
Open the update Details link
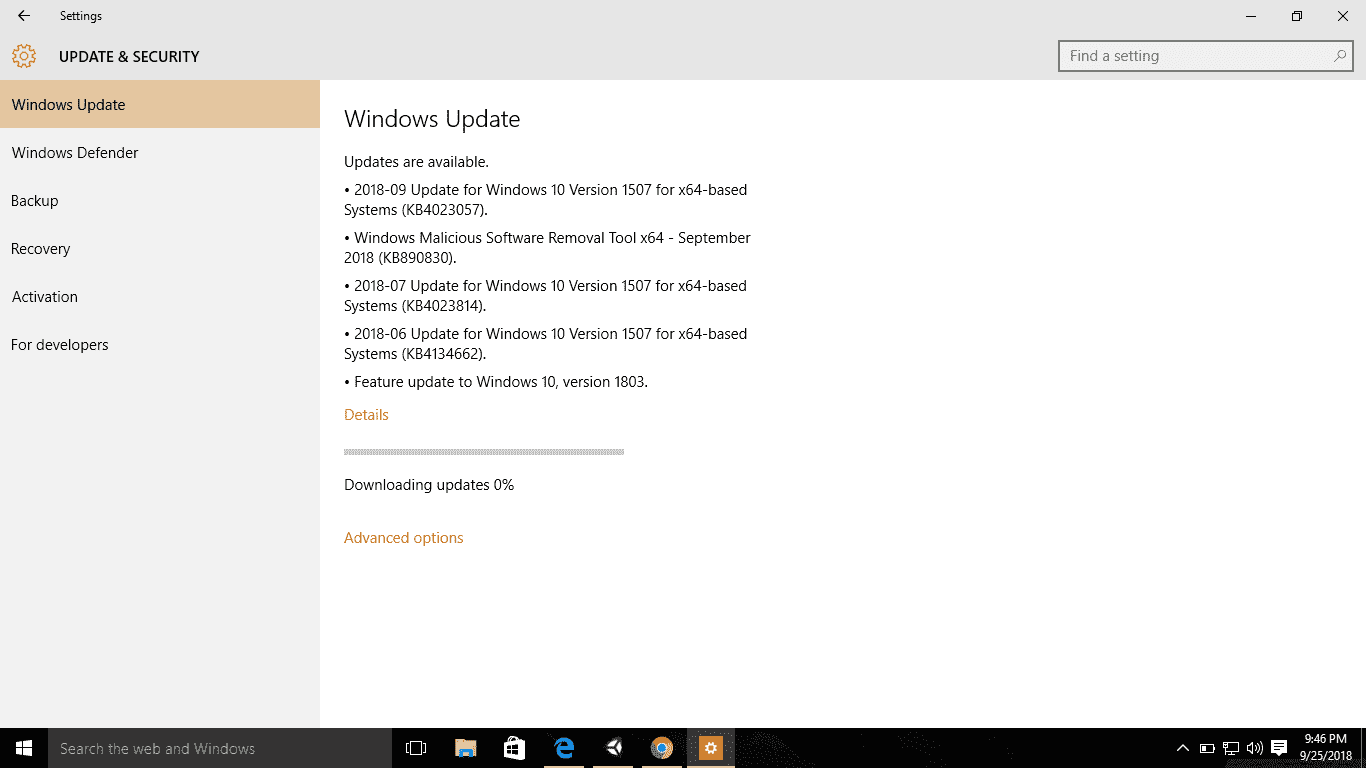366,414
